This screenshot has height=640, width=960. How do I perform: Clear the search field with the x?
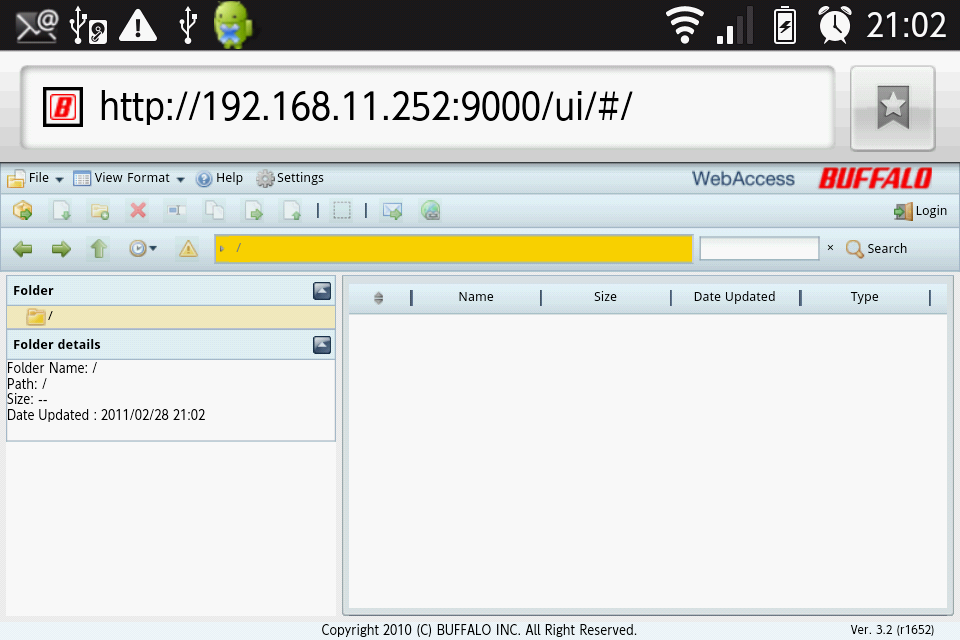tap(830, 248)
